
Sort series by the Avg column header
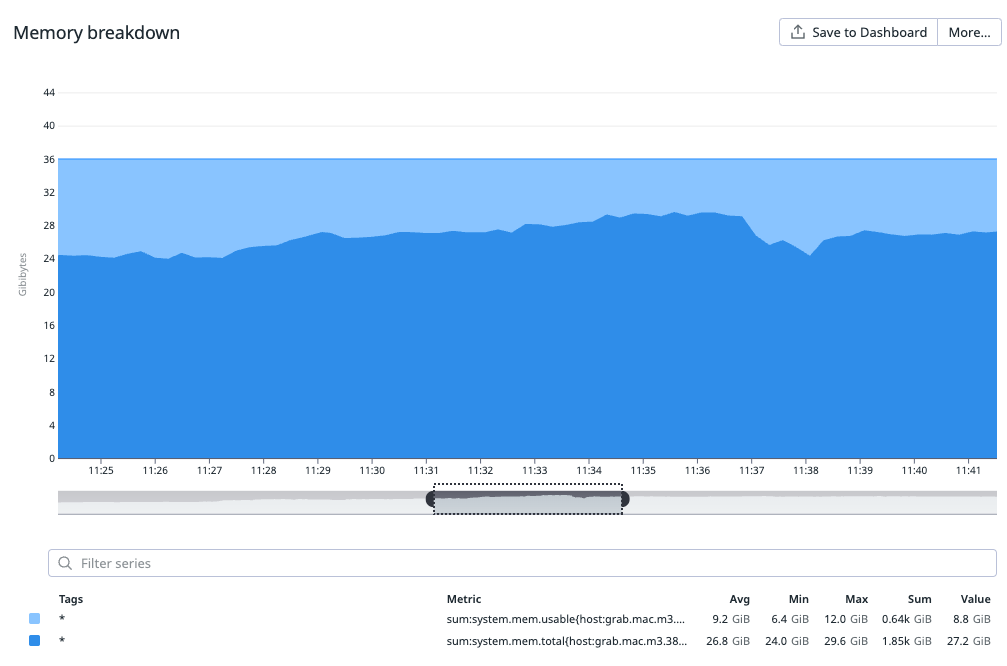coord(739,599)
